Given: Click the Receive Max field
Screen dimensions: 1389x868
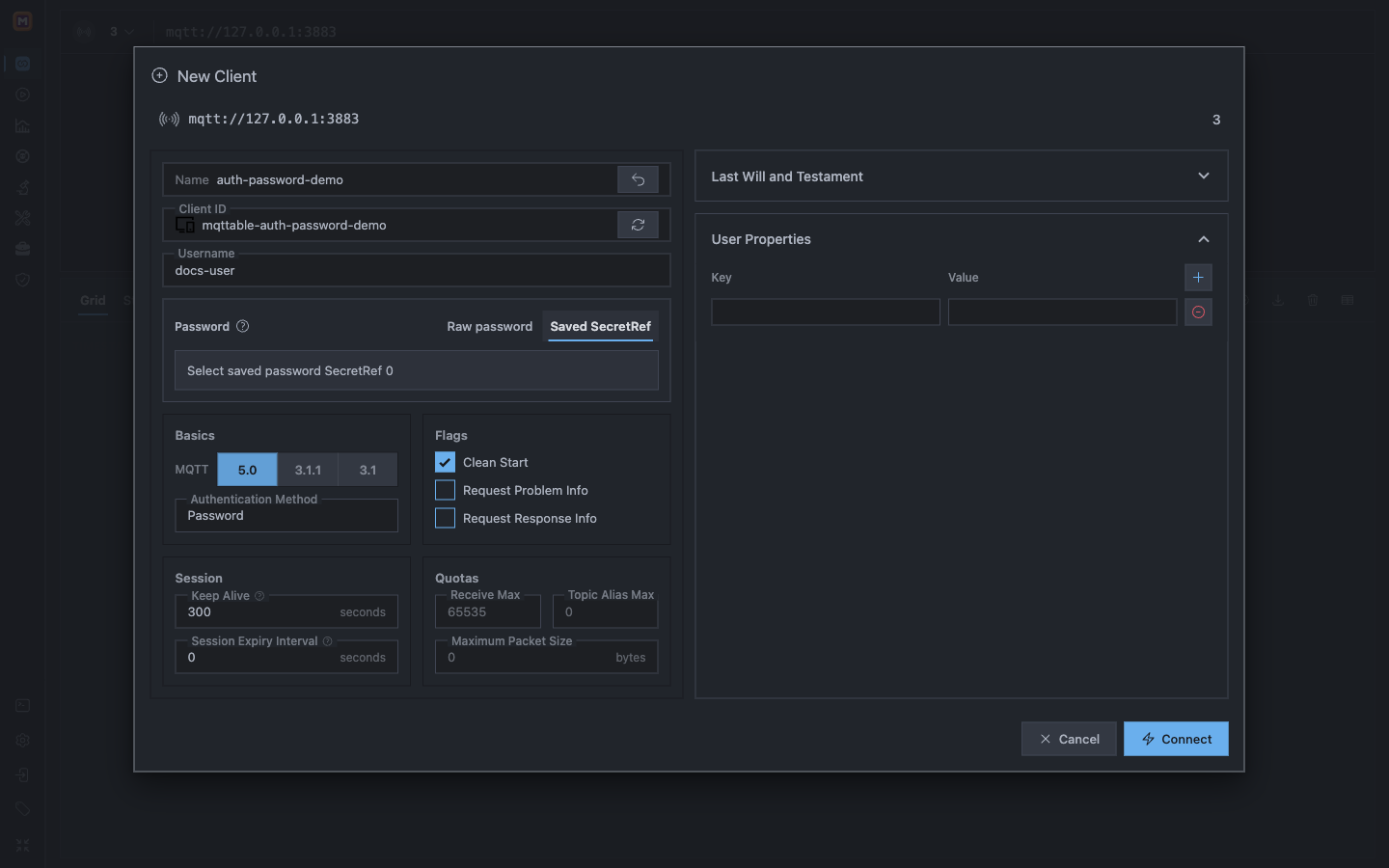Looking at the screenshot, I should (x=488, y=612).
